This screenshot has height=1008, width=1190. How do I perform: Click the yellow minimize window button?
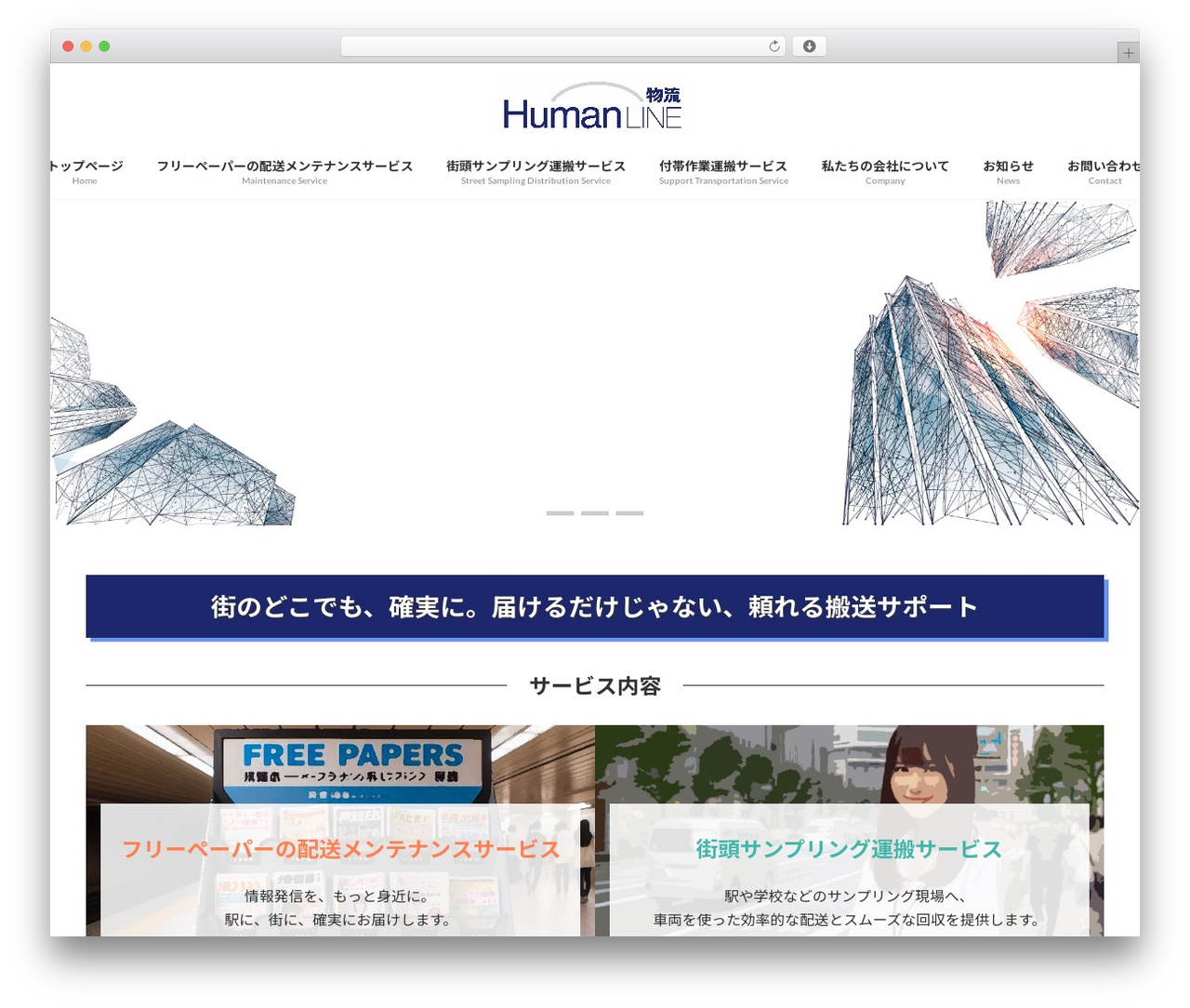click(86, 46)
